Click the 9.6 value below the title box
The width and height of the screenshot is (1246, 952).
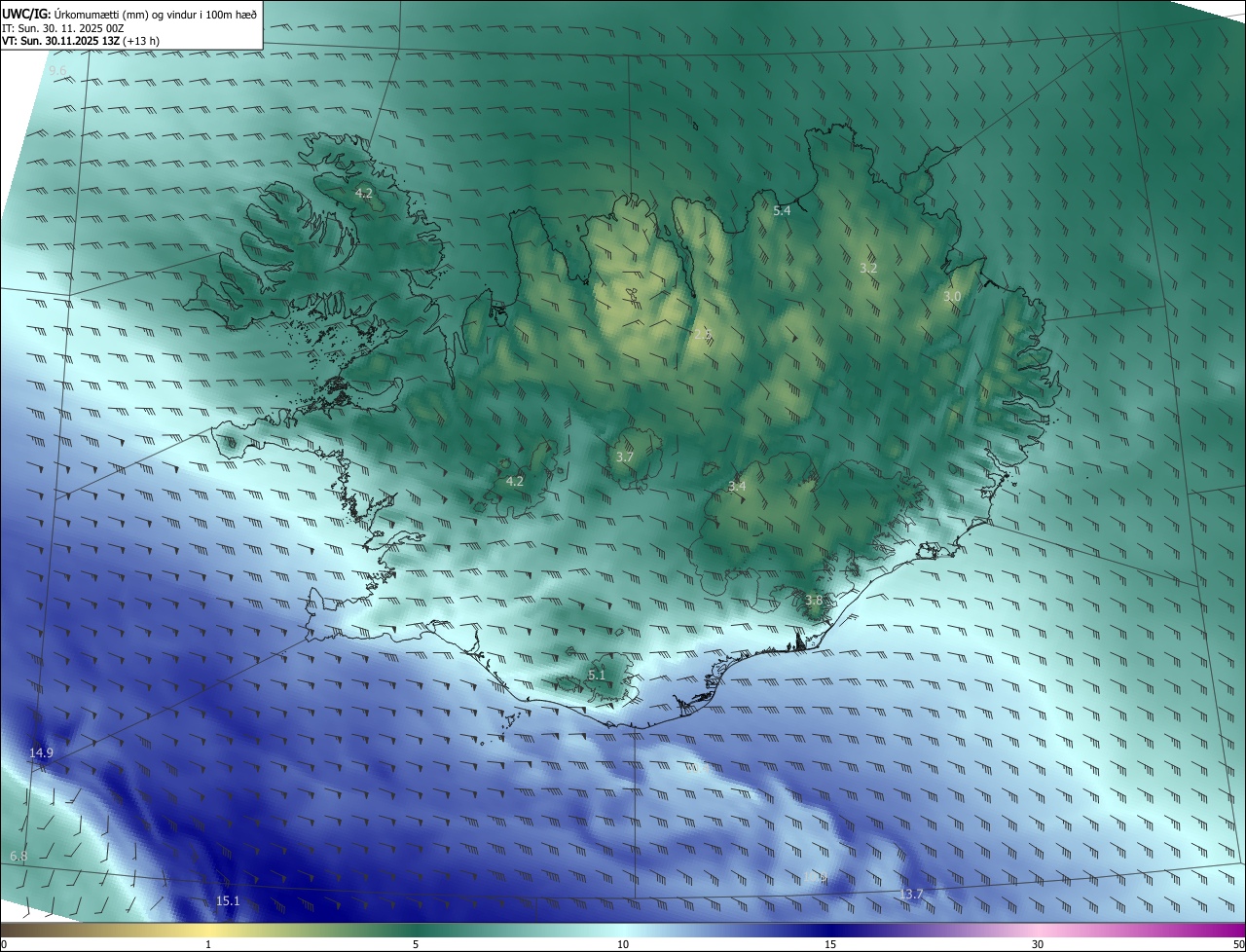point(58,71)
